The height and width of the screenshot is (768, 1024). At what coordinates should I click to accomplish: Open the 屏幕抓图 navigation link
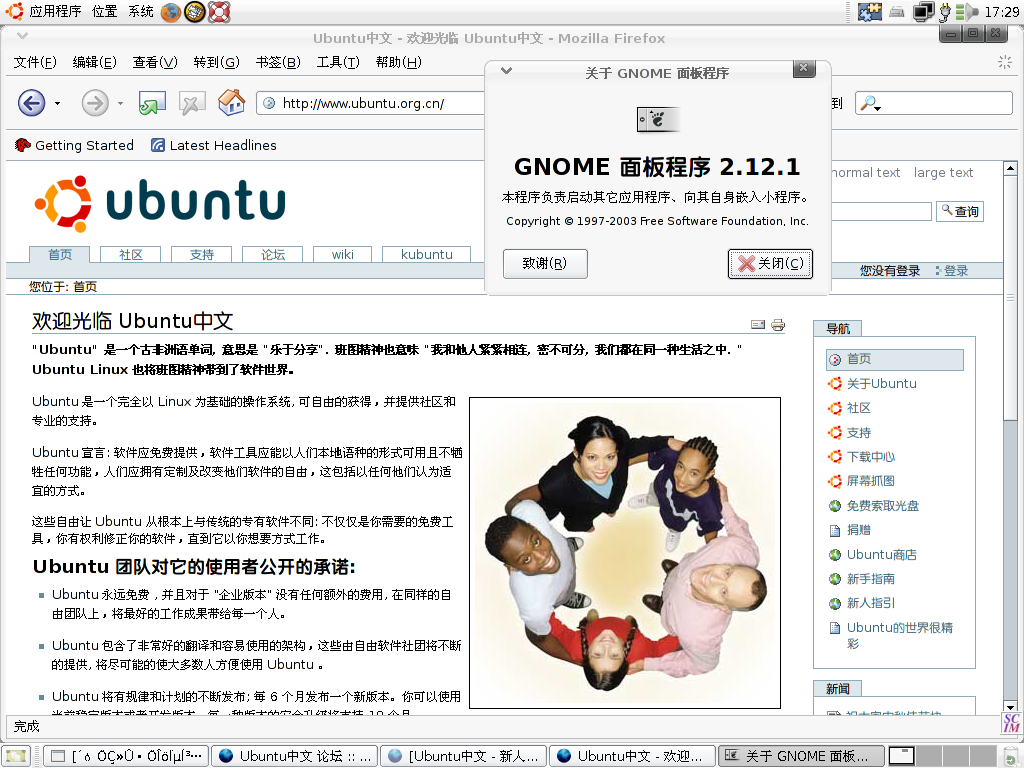(x=871, y=481)
